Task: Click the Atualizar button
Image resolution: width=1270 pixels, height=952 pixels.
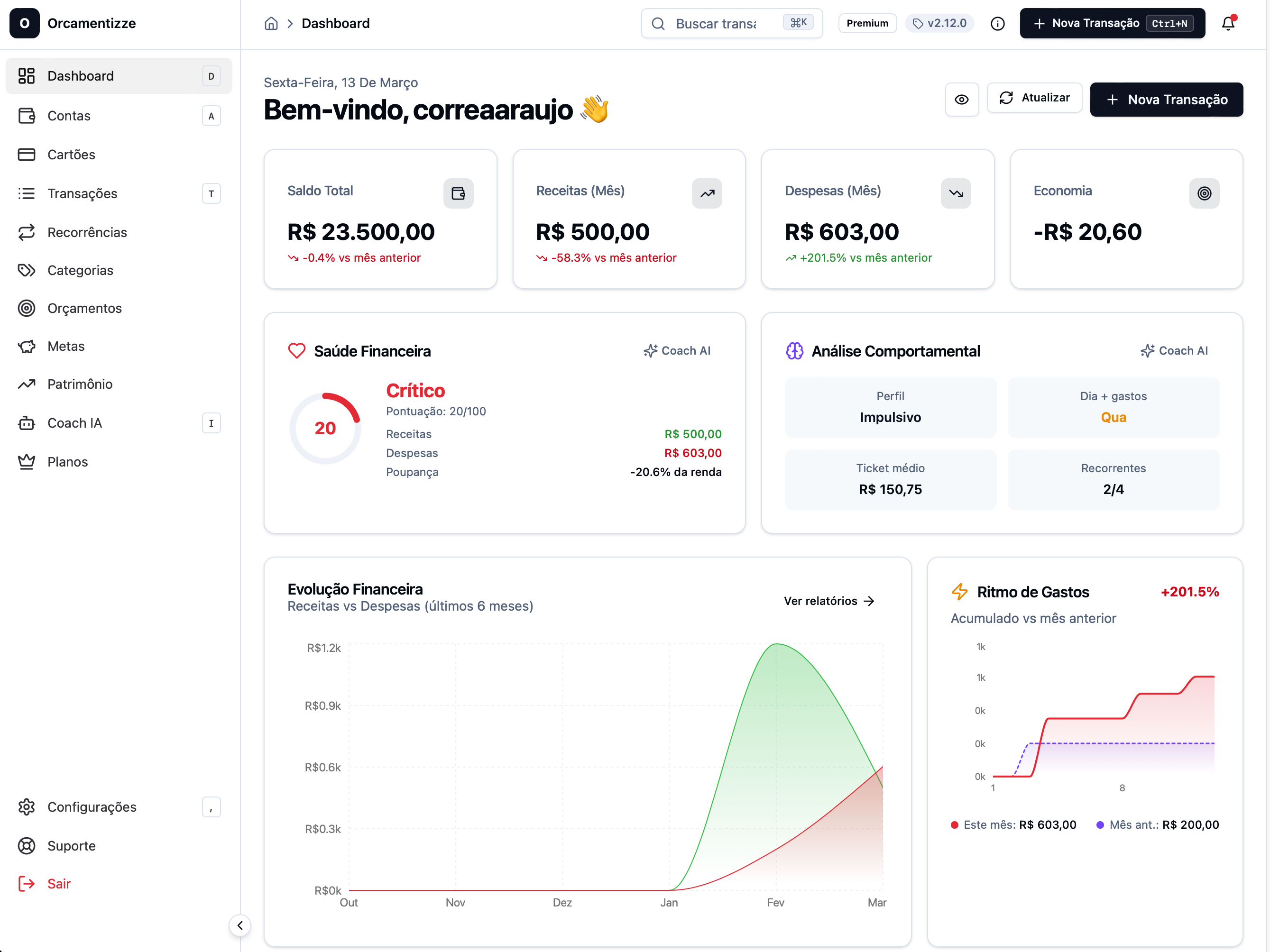Action: 1034,98
